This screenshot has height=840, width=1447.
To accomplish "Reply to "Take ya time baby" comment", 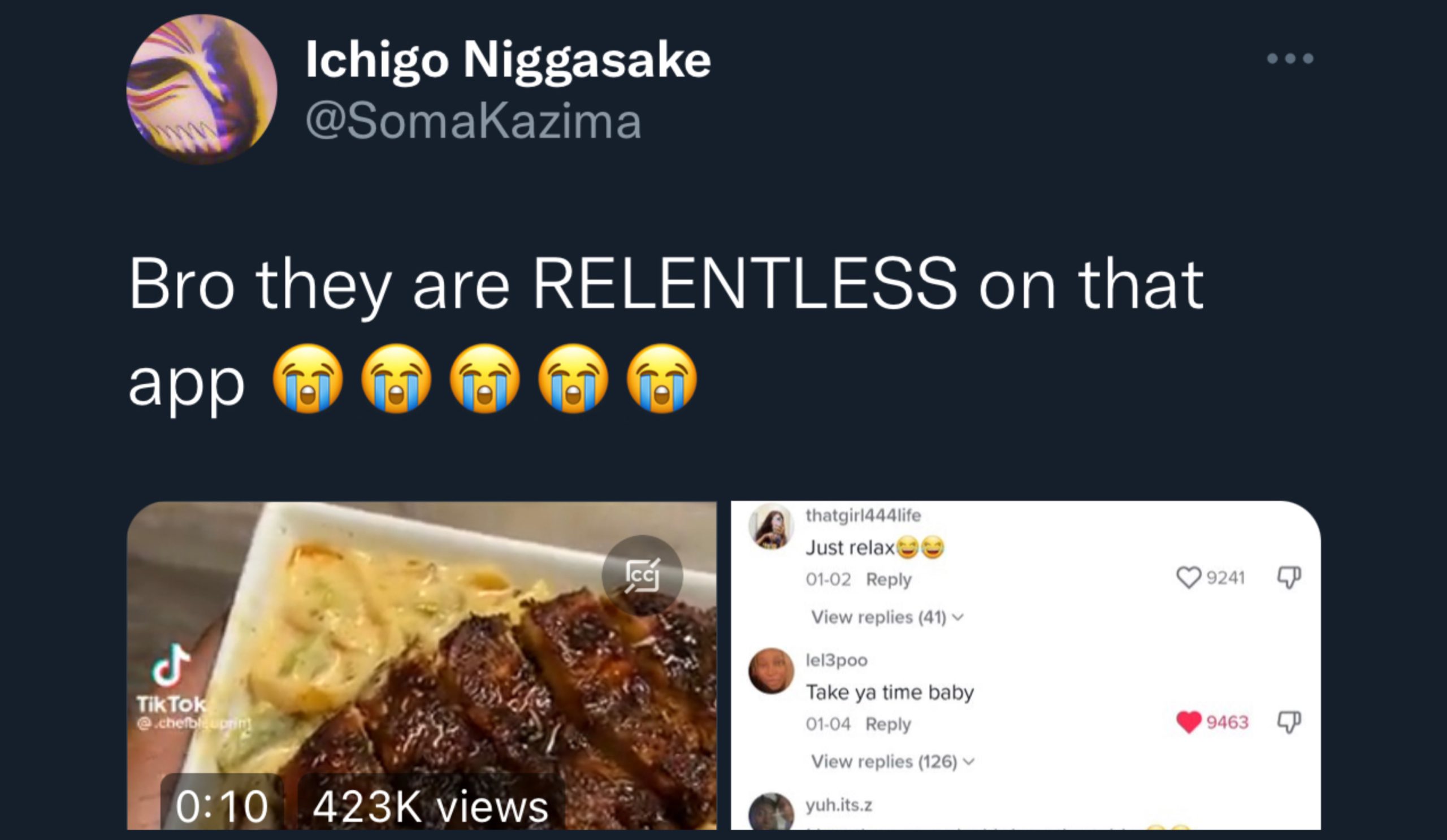I will pos(889,724).
